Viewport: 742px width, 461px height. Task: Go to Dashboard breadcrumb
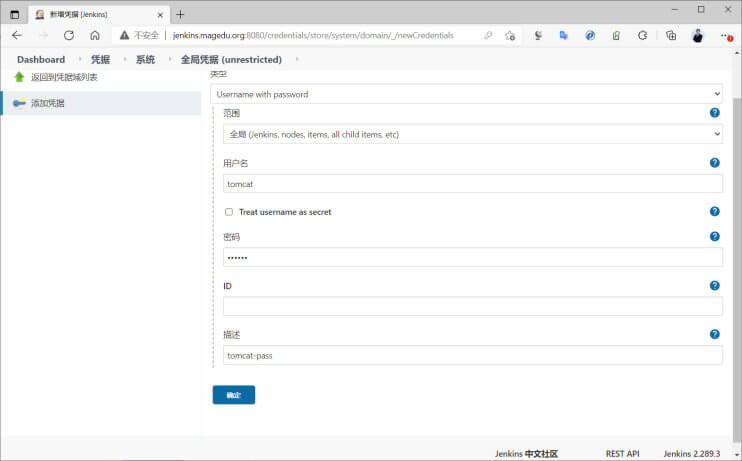41,59
